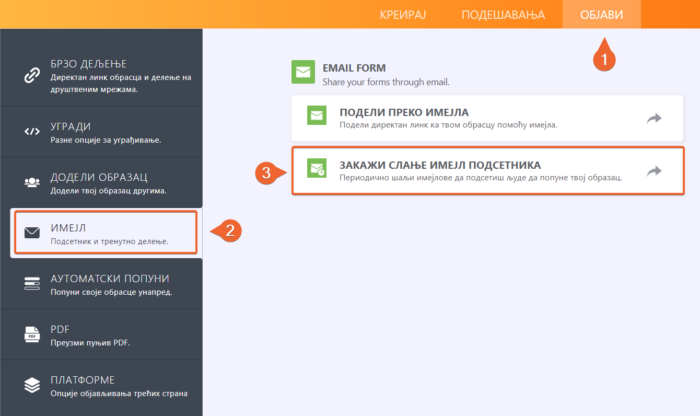This screenshot has width=700, height=416.
Task: Click 'Разне опције за уграђивање.' description
Action: 106,140
